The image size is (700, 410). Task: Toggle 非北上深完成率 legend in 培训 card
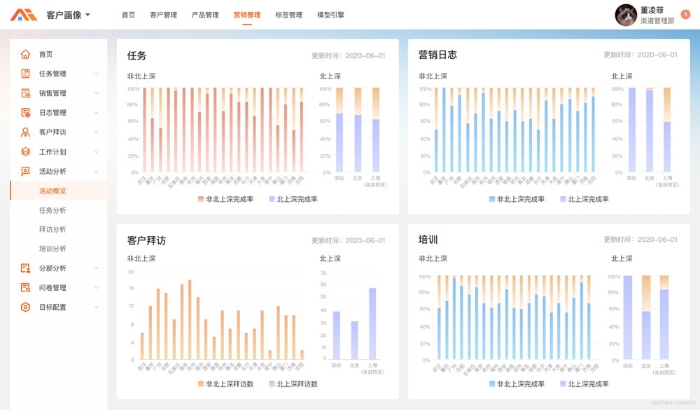(517, 384)
